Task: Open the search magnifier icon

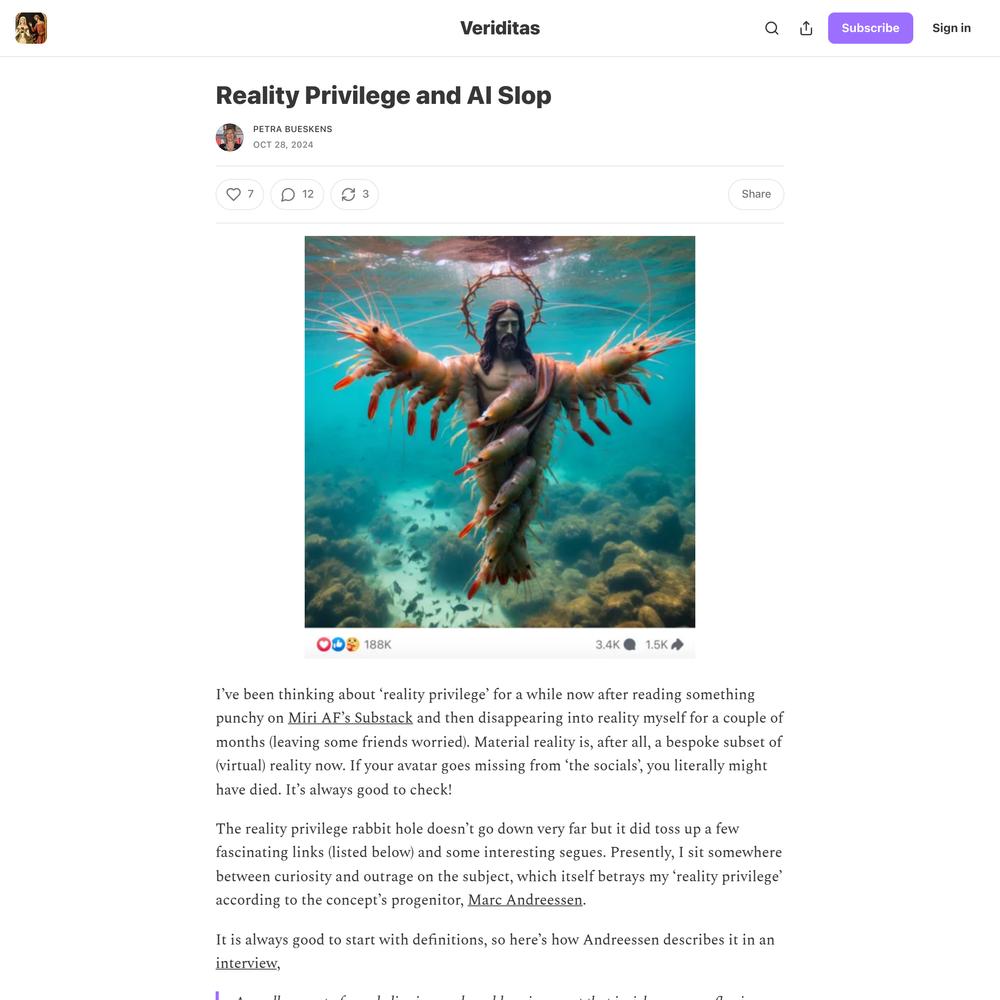Action: (772, 28)
